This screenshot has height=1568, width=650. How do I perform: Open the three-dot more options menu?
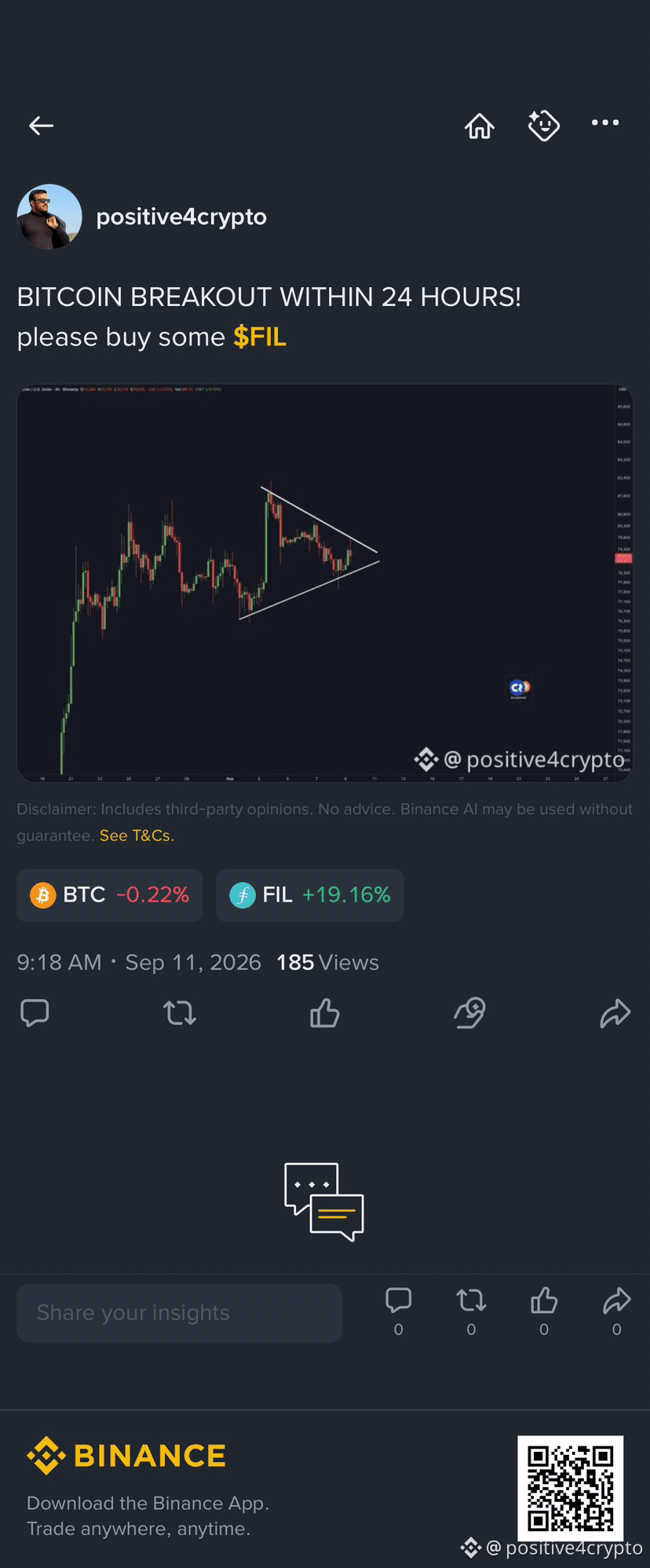(605, 122)
